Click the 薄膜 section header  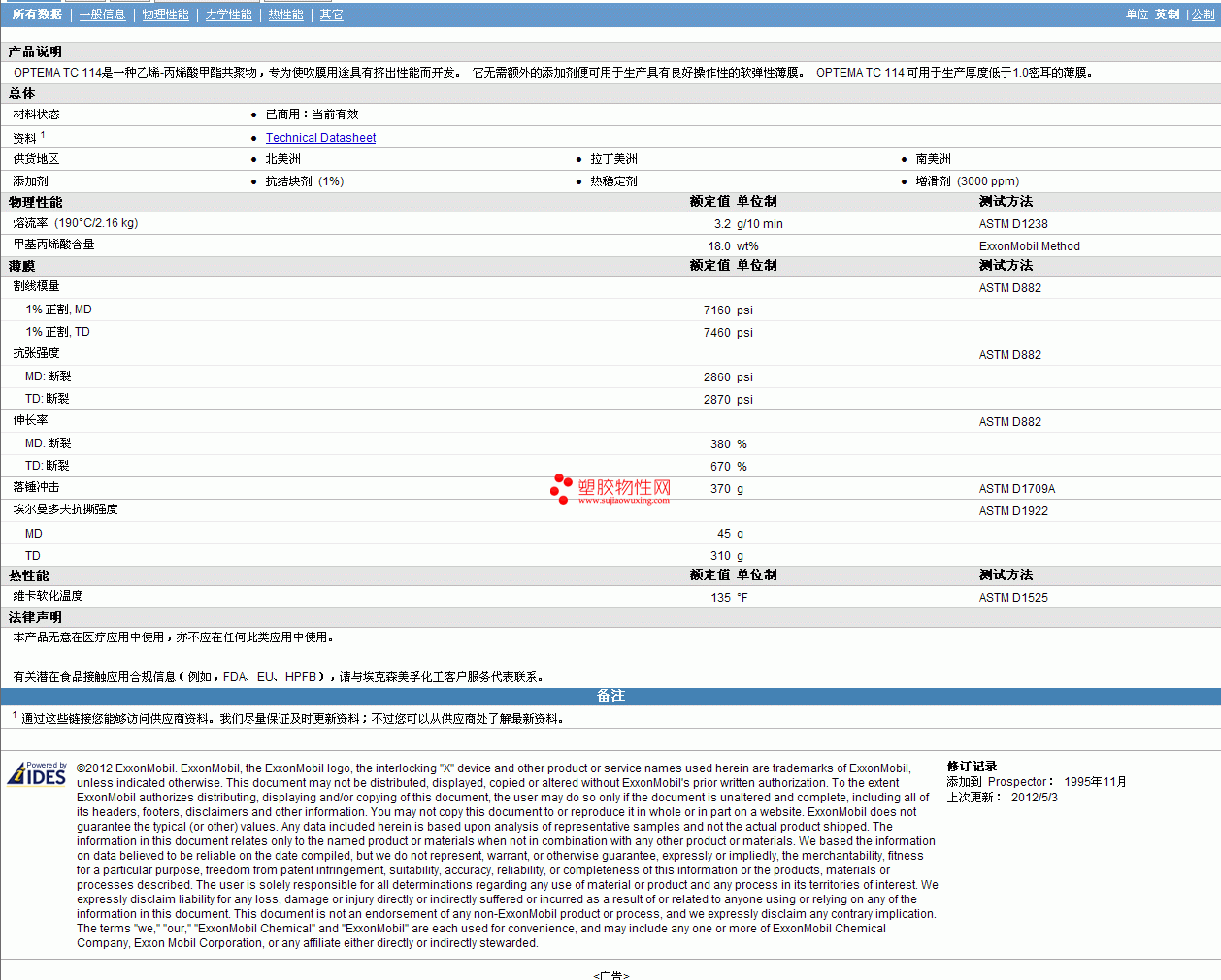22,266
